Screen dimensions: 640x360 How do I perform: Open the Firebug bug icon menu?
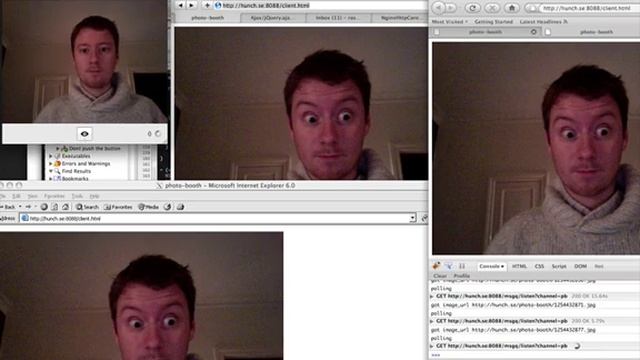pyautogui.click(x=436, y=266)
